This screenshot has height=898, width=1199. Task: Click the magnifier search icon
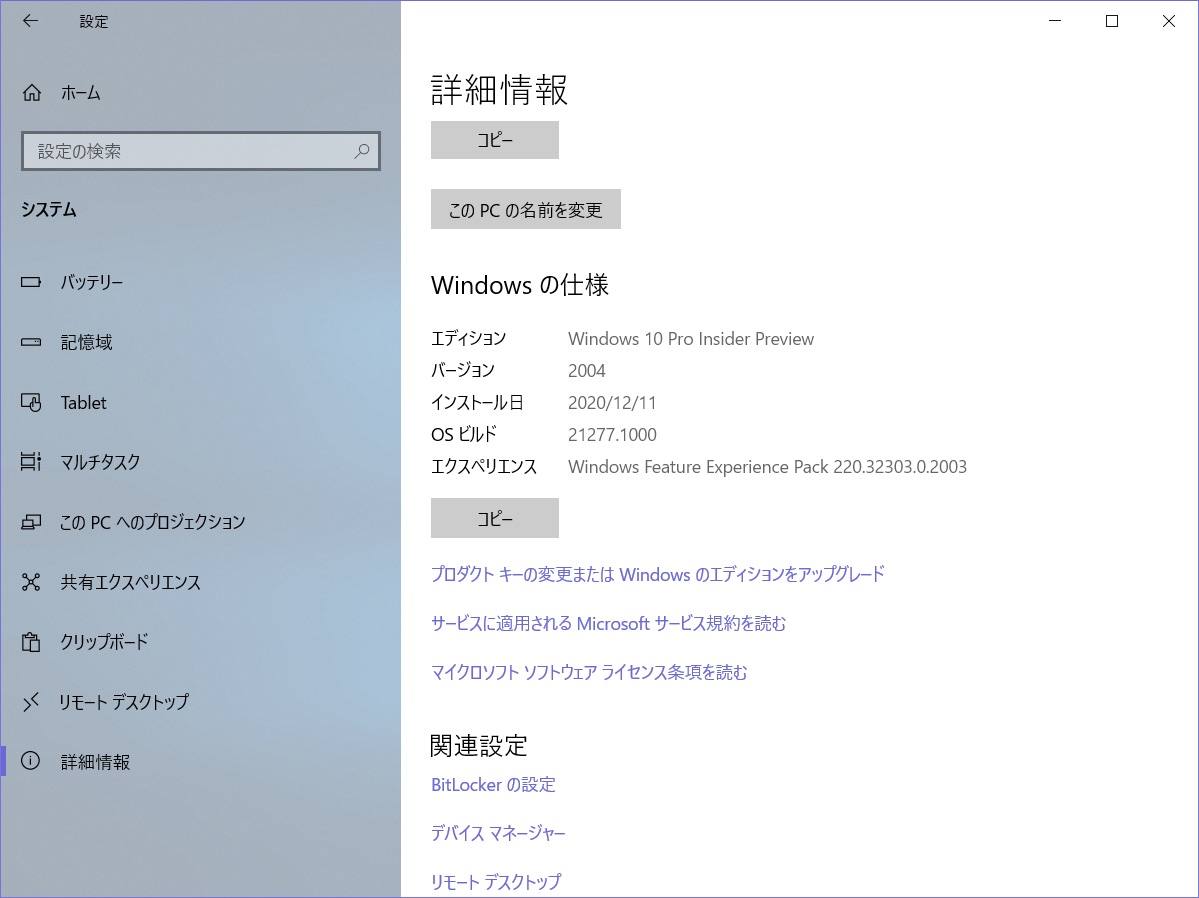(362, 151)
